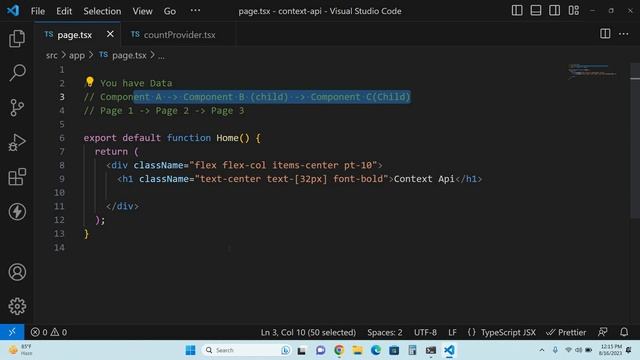Image resolution: width=640 pixels, height=360 pixels.
Task: Click the editor minimap
Action: click(x=592, y=71)
